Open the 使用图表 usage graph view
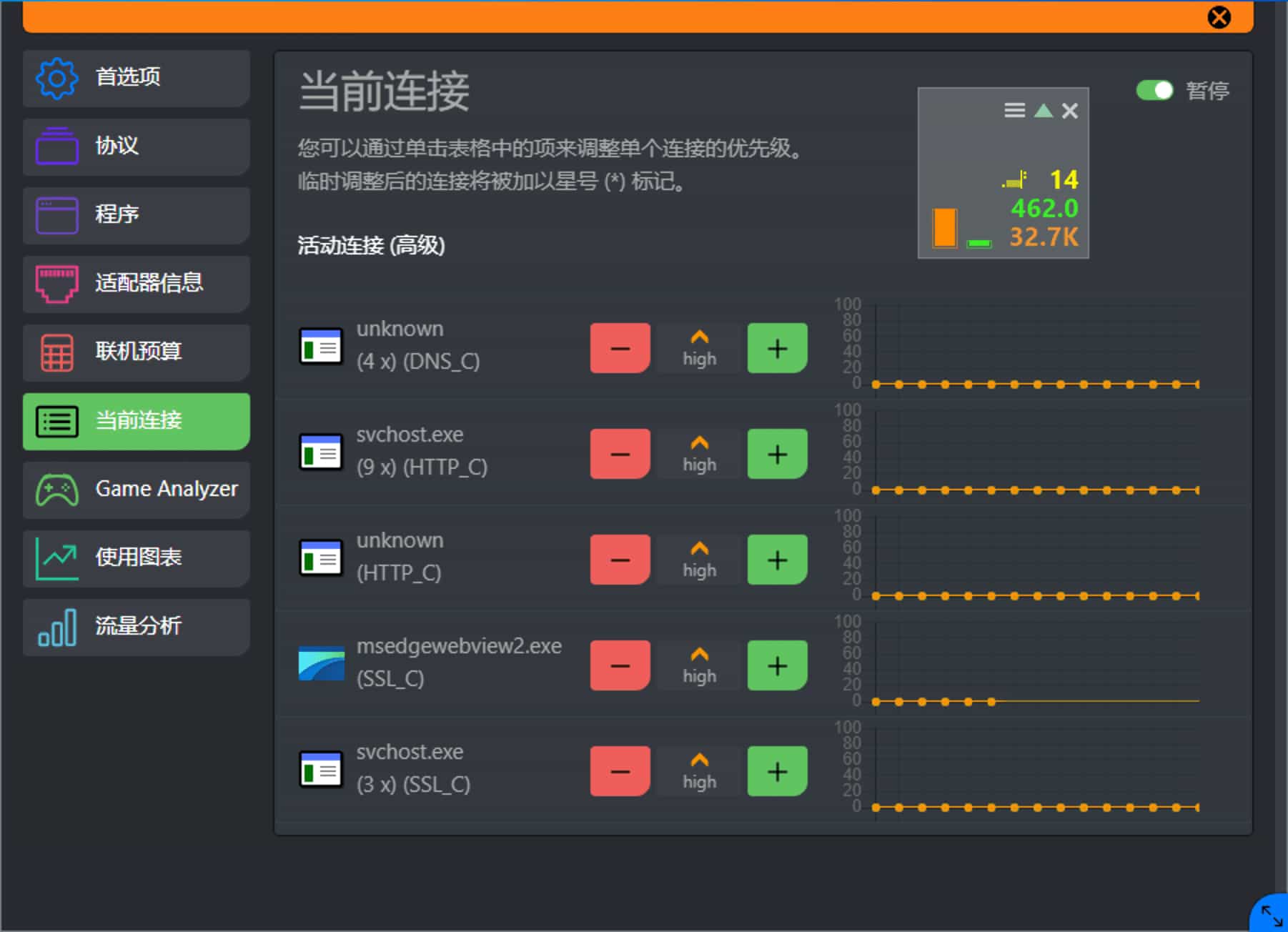Image resolution: width=1288 pixels, height=932 pixels. 136,558
